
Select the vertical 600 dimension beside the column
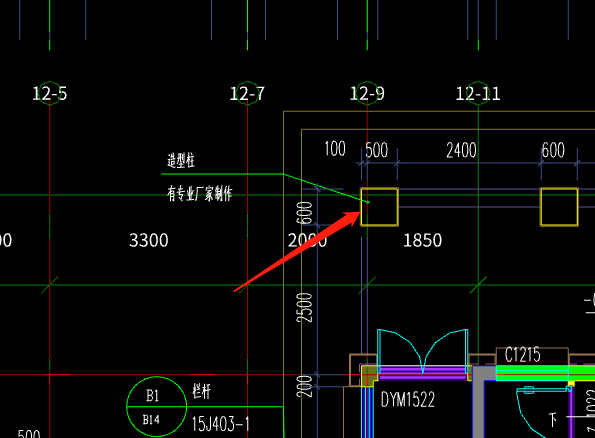[304, 213]
